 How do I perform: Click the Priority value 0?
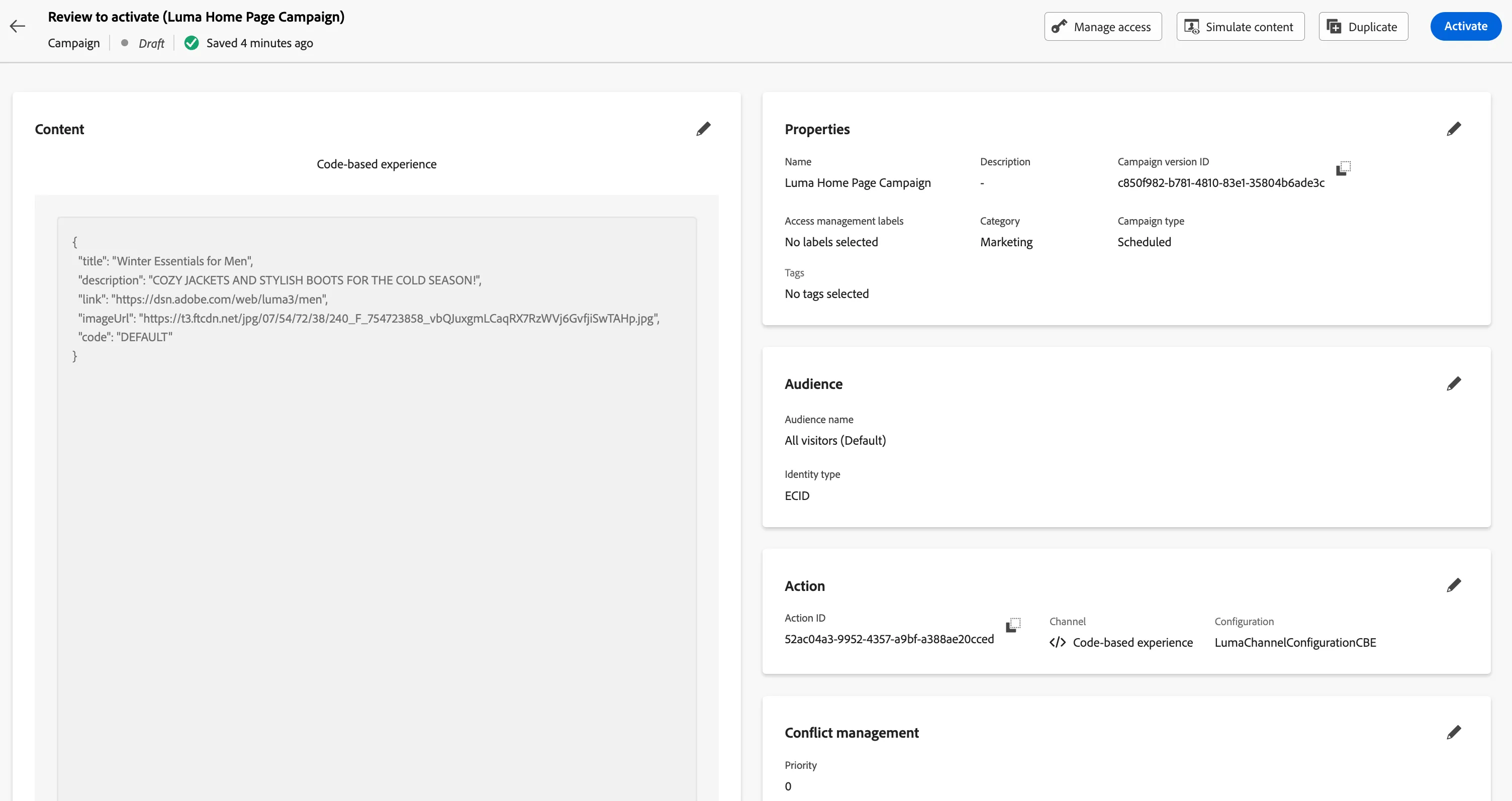tap(788, 786)
